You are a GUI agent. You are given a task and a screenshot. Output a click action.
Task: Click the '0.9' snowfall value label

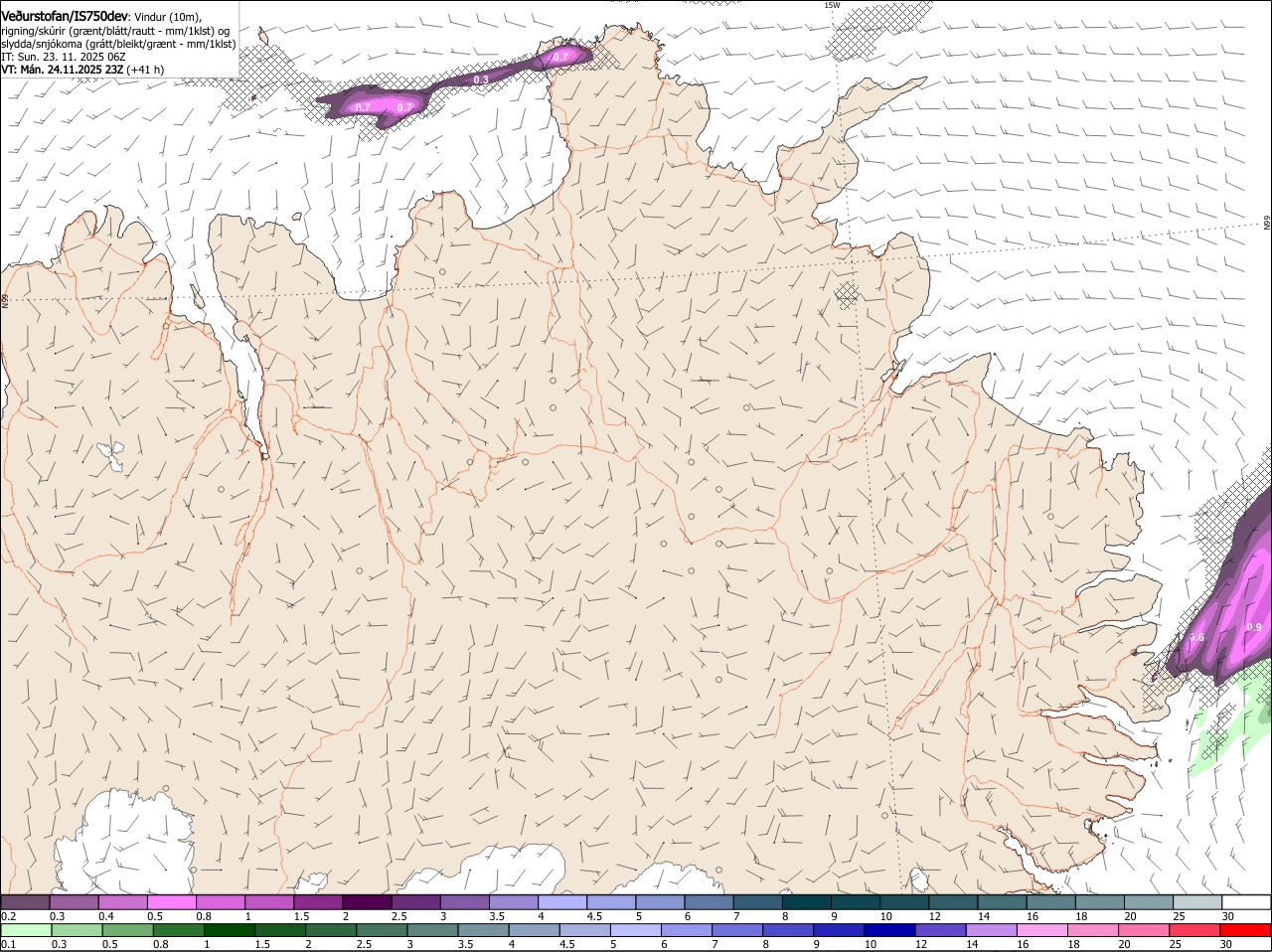(x=1254, y=627)
